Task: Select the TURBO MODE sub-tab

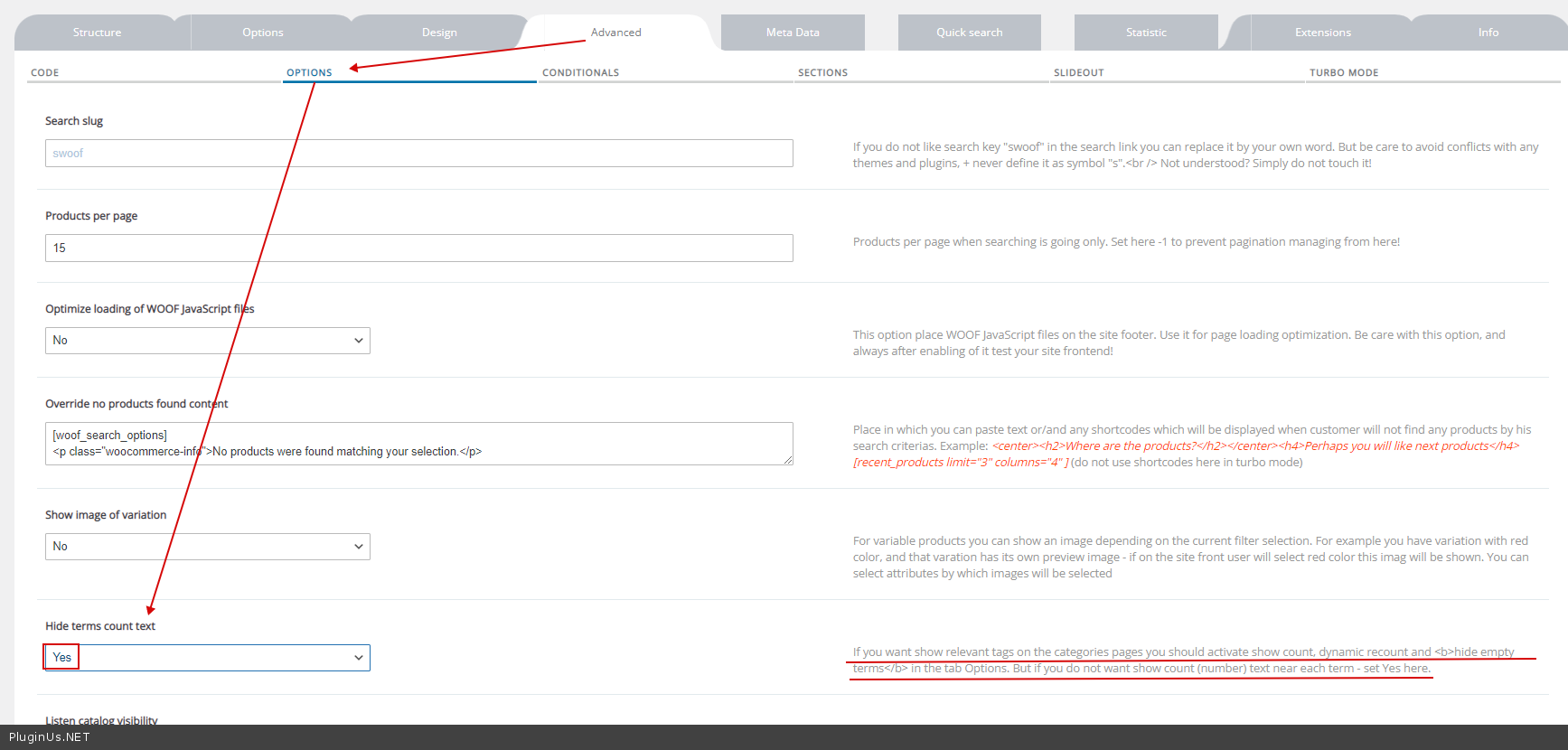Action: (1343, 73)
